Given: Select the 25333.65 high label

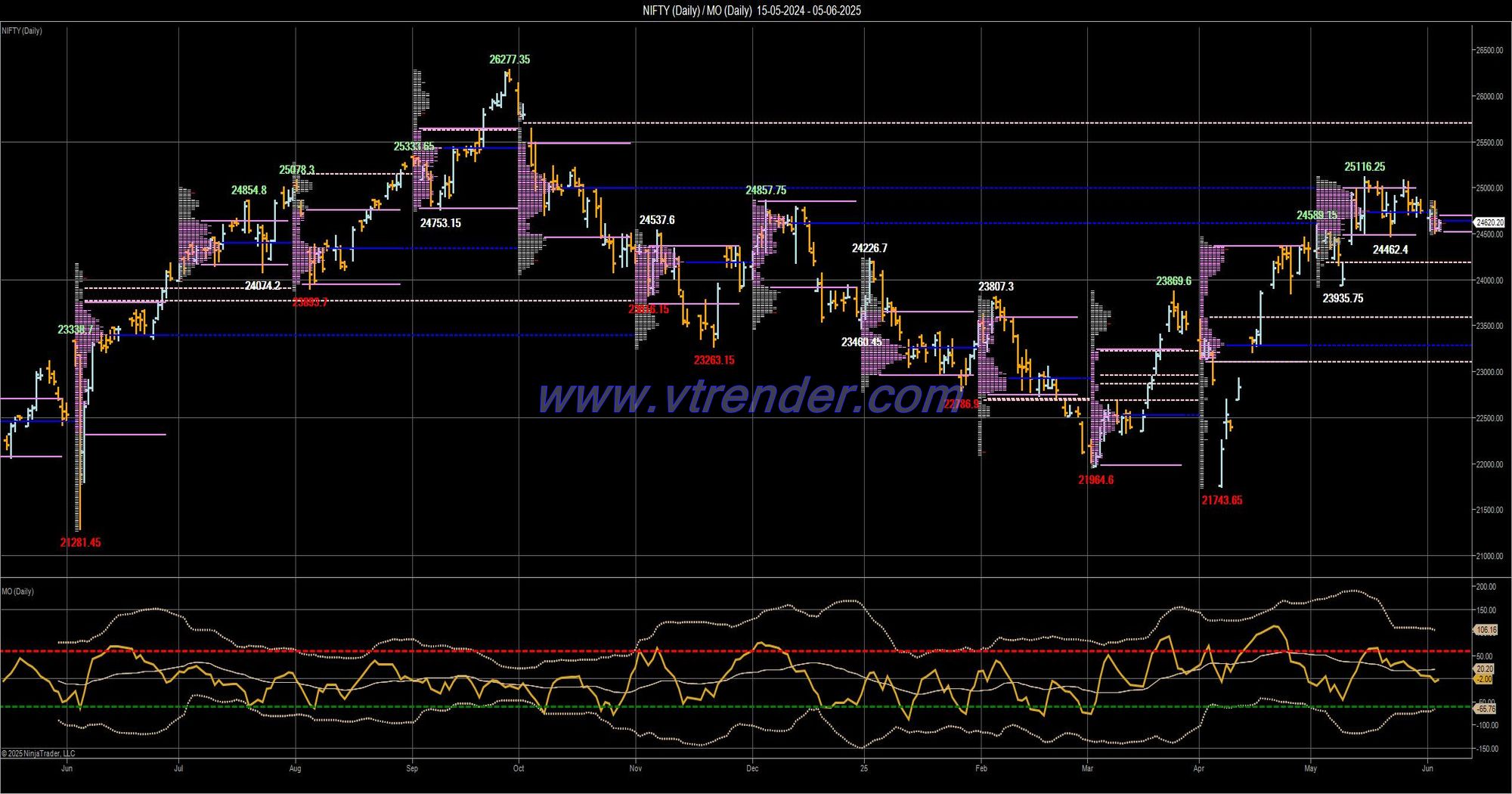Looking at the screenshot, I should [x=414, y=147].
